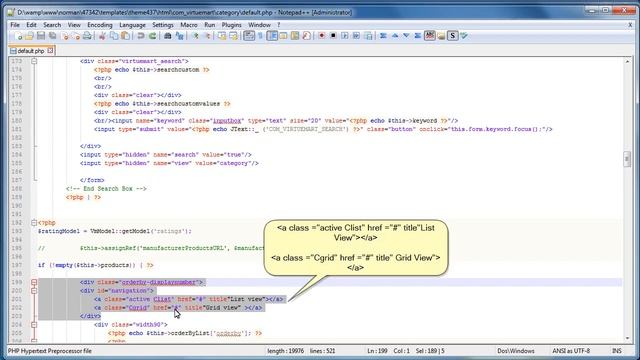Viewport: 640px width, 360px height.
Task: Click the Zoom Out toolbar icon
Action: pos(207,36)
